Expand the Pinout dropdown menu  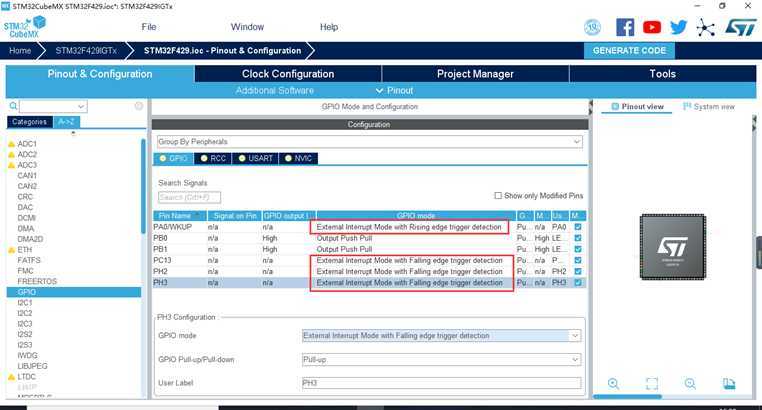click(394, 90)
